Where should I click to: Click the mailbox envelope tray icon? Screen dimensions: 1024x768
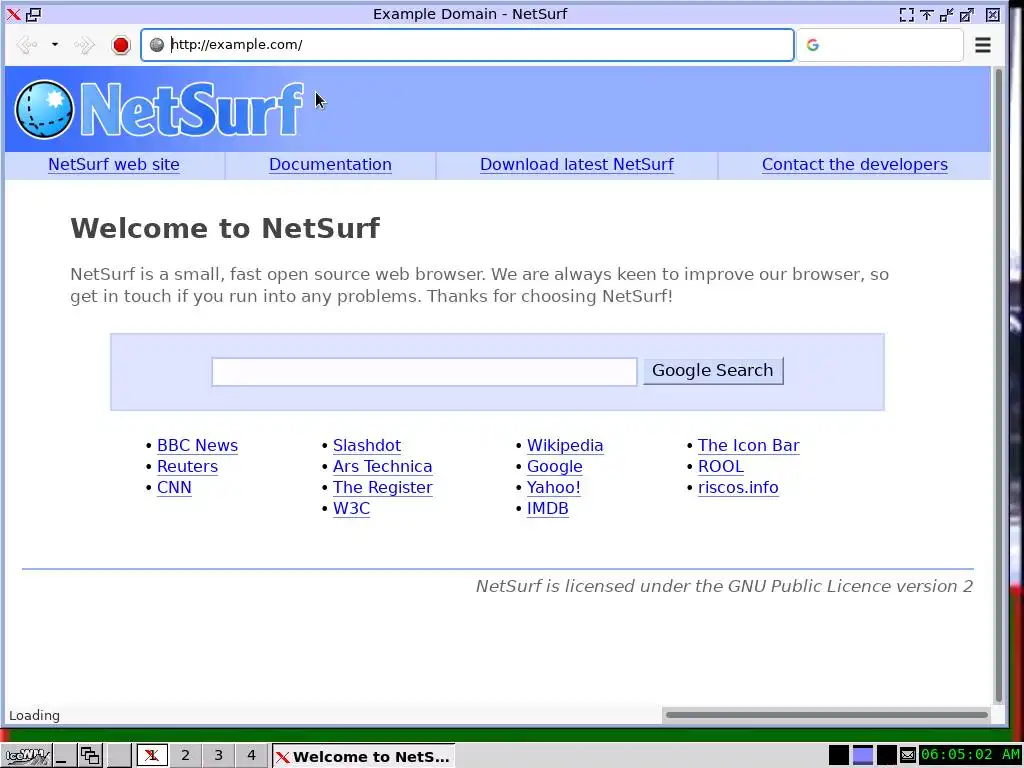(x=908, y=756)
